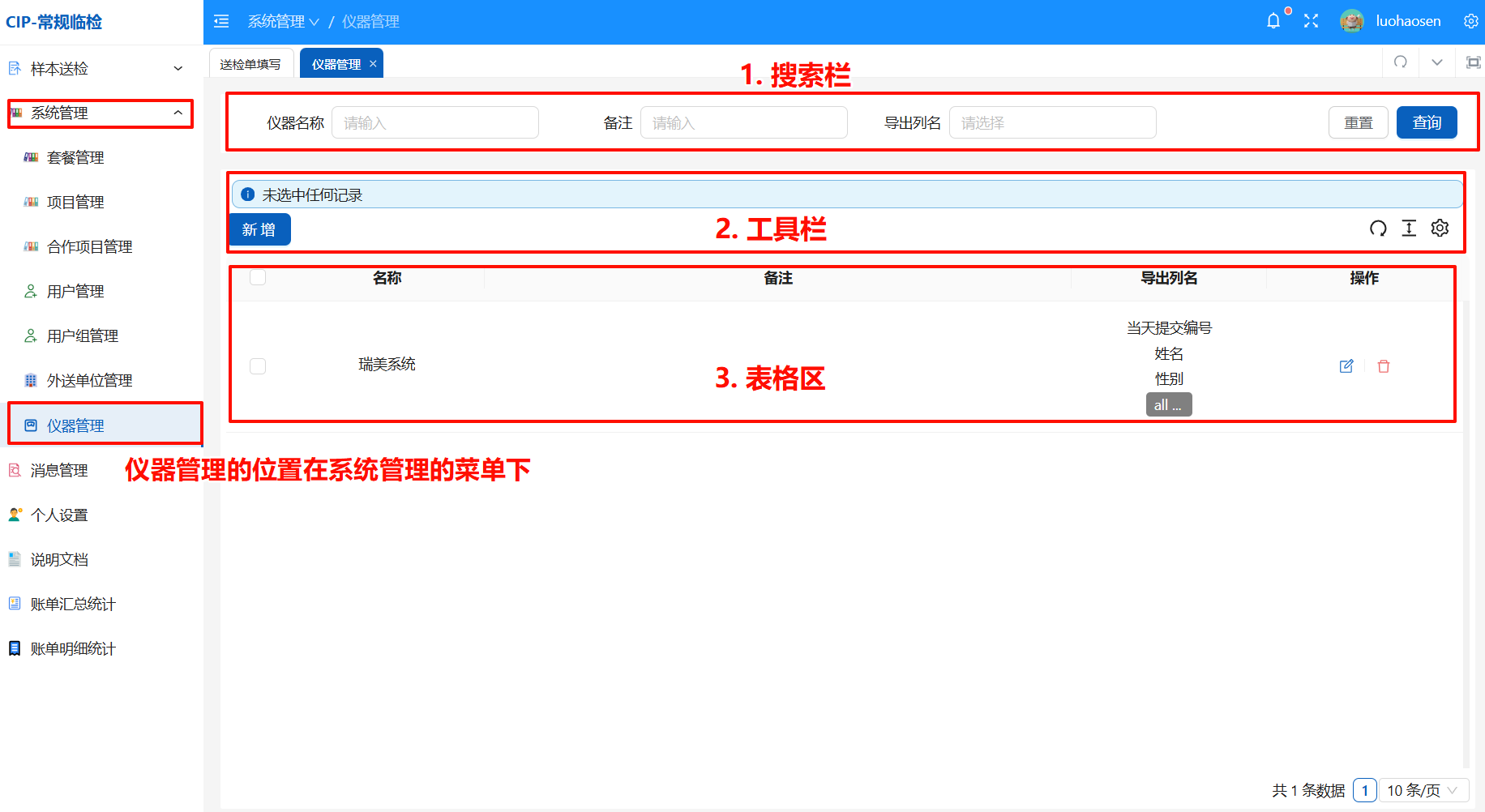Check the select-all checkbox in table header
This screenshot has height=812, width=1485.
click(258, 277)
